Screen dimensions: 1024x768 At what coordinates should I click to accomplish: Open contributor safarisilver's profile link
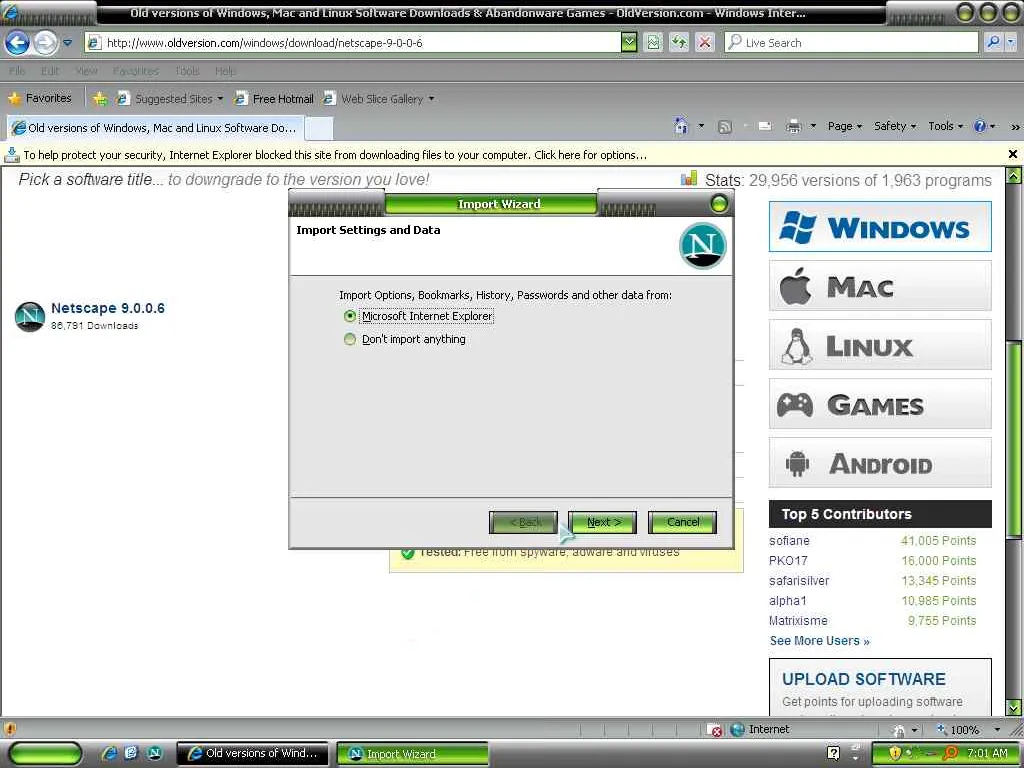(799, 581)
